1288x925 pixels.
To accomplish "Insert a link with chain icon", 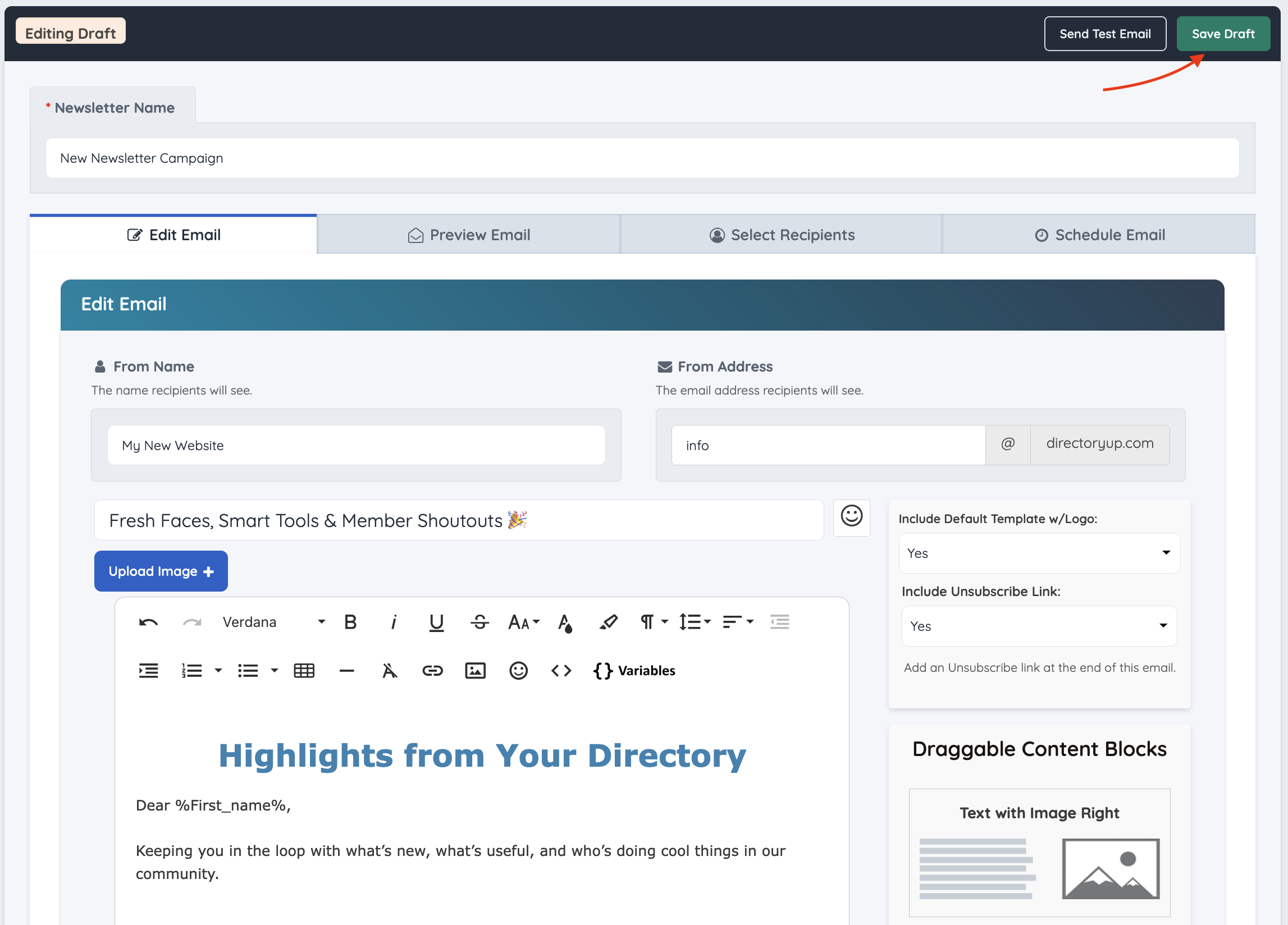I will click(432, 671).
